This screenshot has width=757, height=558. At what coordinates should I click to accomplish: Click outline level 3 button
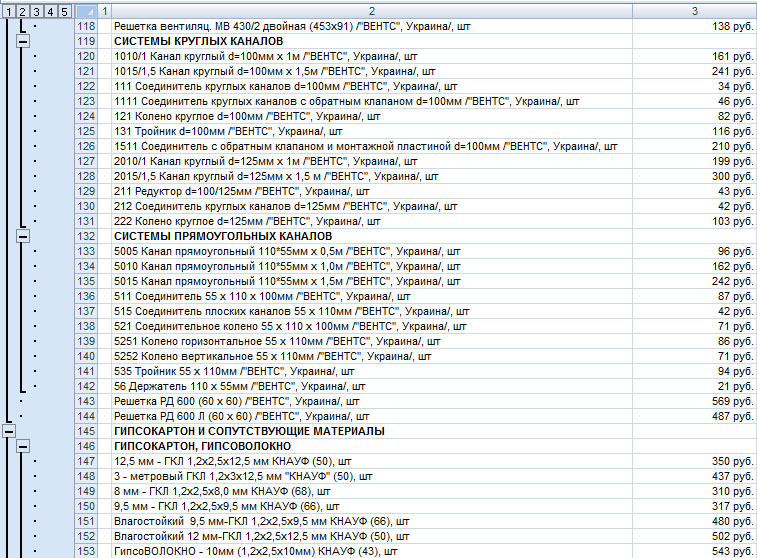37,11
